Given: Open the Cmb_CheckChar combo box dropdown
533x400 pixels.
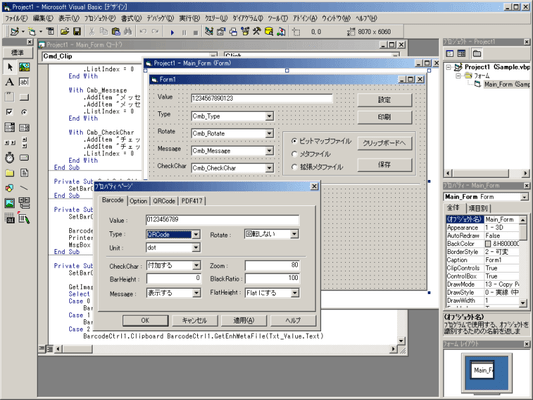Looking at the screenshot, I should [x=269, y=168].
